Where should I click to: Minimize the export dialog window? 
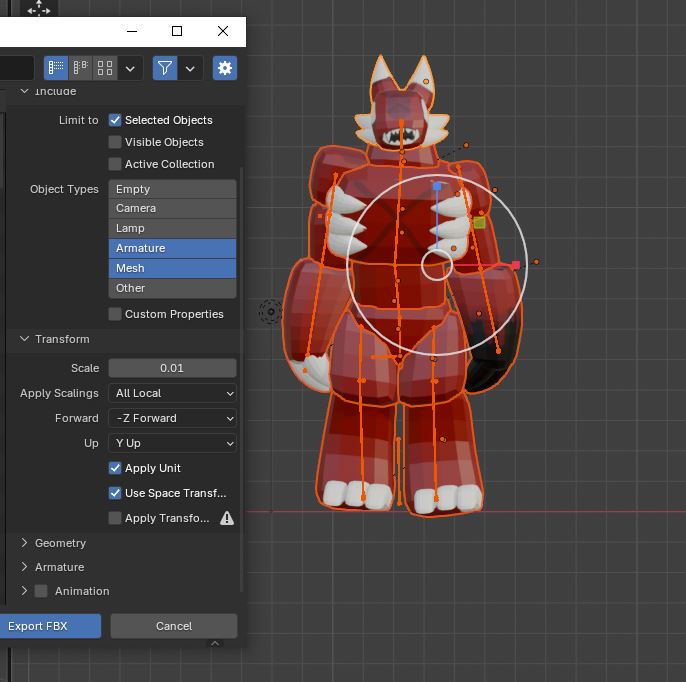tap(132, 31)
